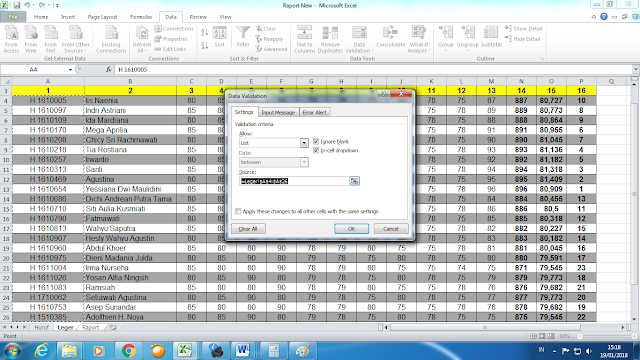This screenshot has height=360, width=640.
Task: Click Text to Columns icon
Action: [304, 39]
